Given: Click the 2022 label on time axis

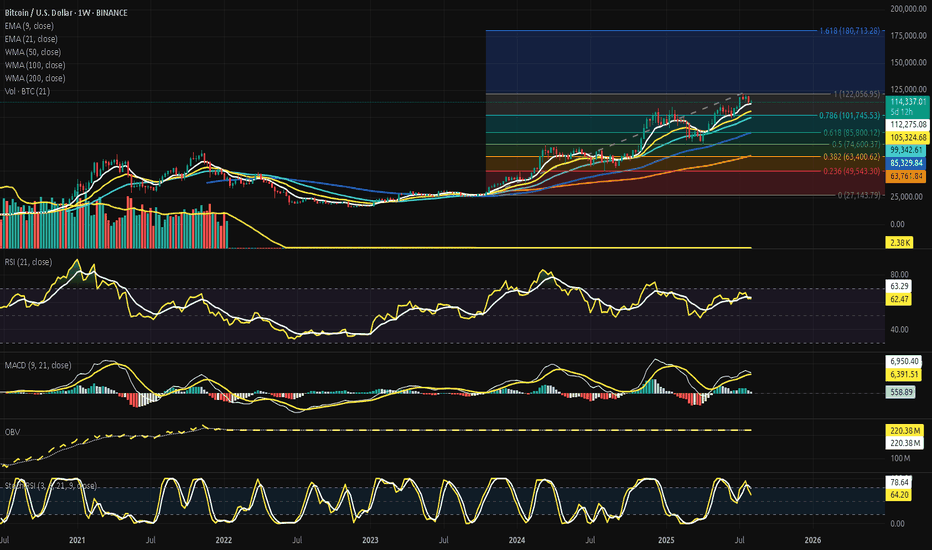Looking at the screenshot, I should (223, 540).
